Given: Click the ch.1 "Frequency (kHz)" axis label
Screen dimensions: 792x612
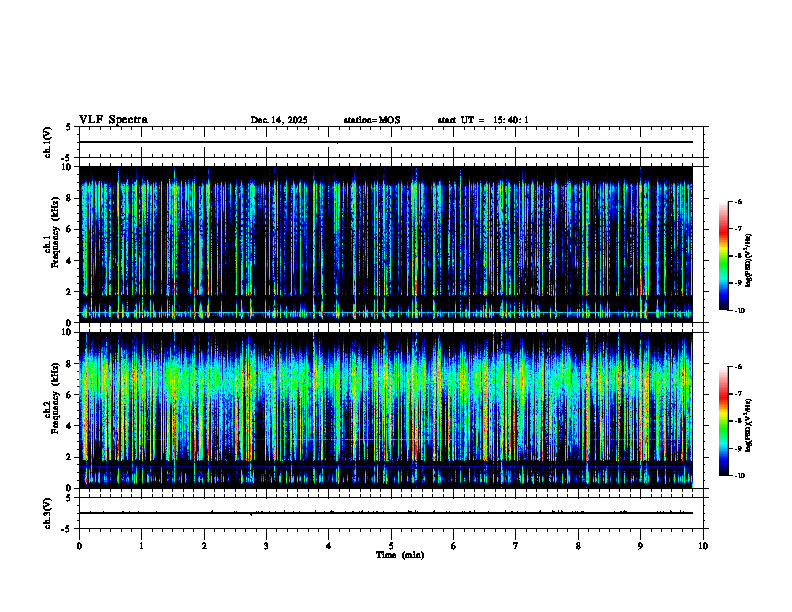Looking at the screenshot, I should tap(56, 233).
